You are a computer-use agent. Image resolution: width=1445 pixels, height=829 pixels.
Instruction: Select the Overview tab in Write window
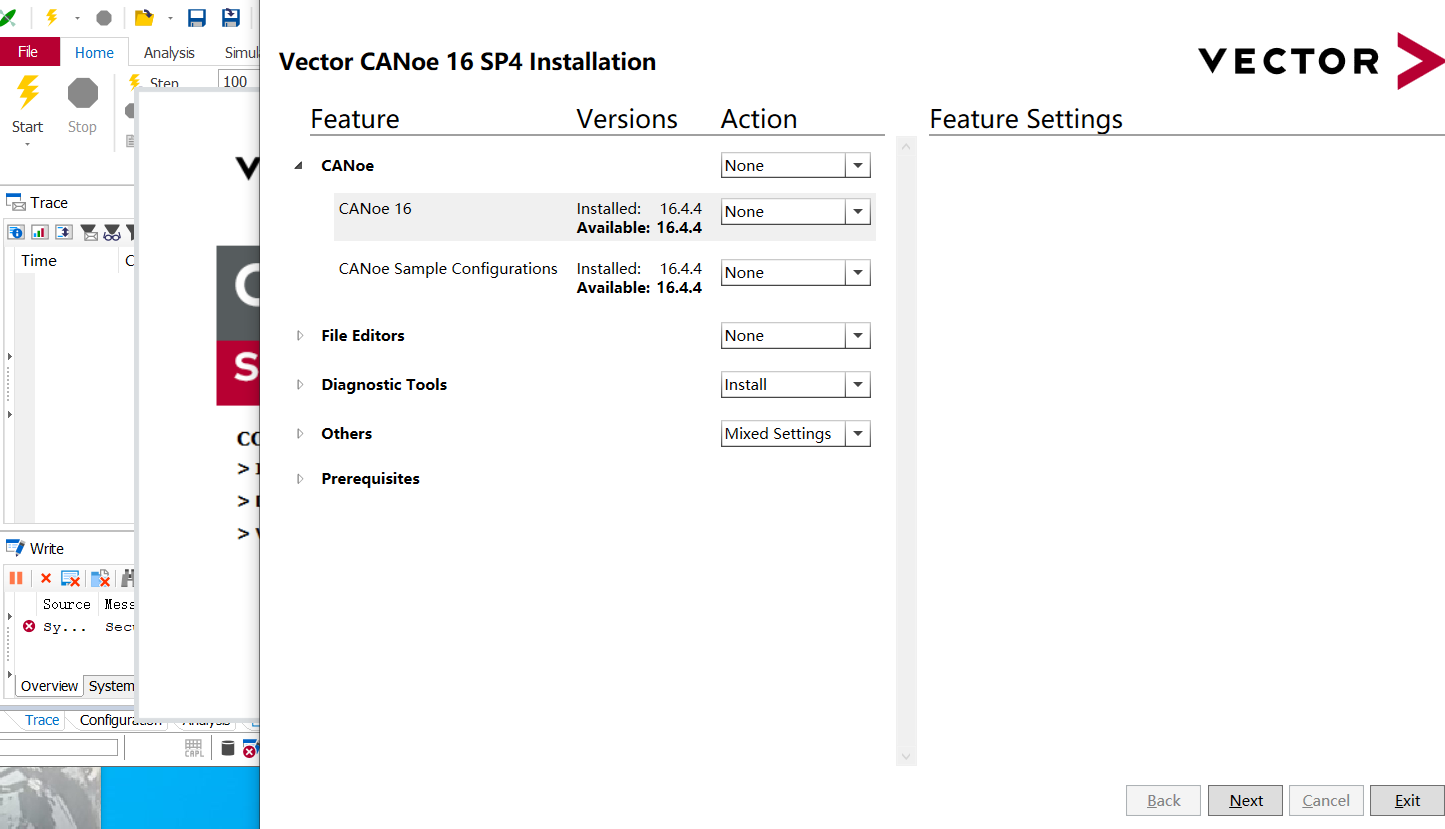tap(49, 686)
